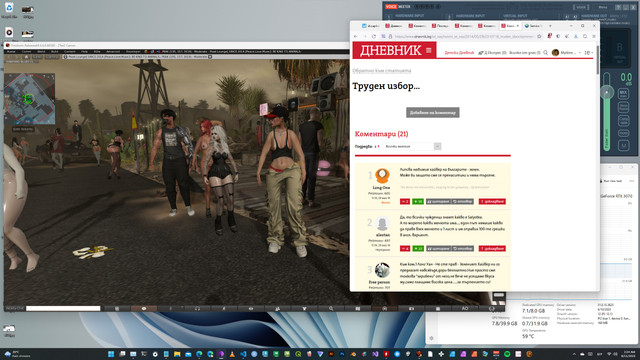Open VS Code from the taskbar

tap(243, 354)
